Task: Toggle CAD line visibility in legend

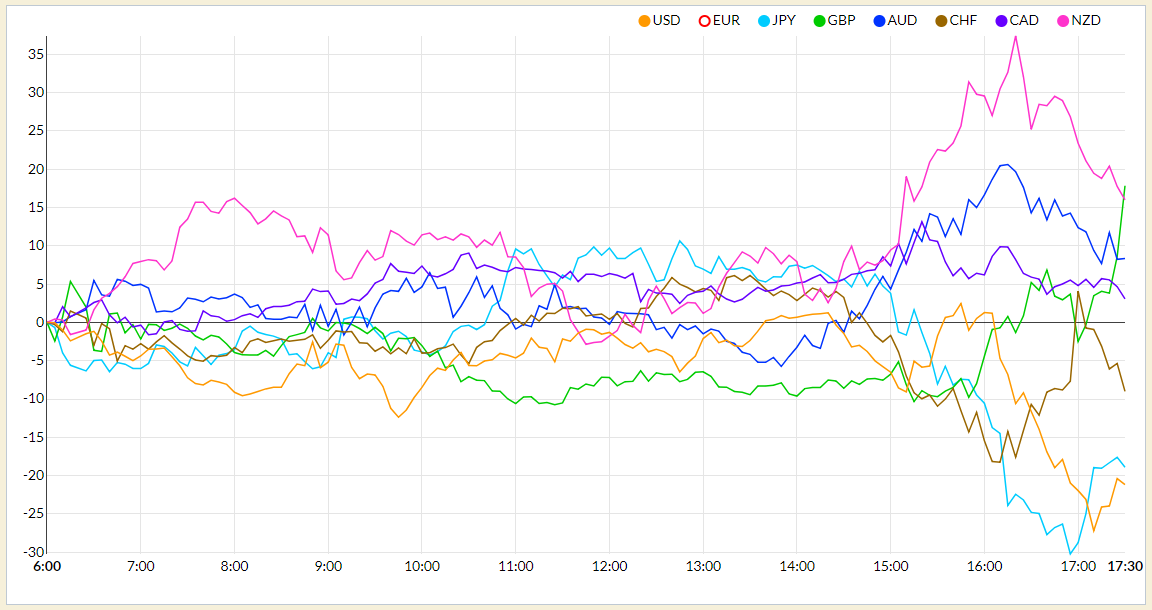Action: pos(1001,21)
